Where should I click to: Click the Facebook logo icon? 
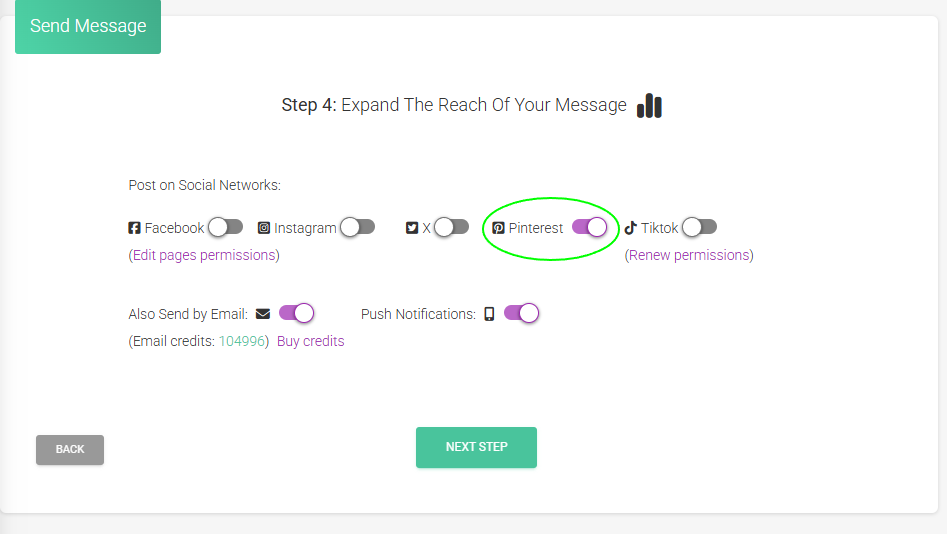[134, 228]
